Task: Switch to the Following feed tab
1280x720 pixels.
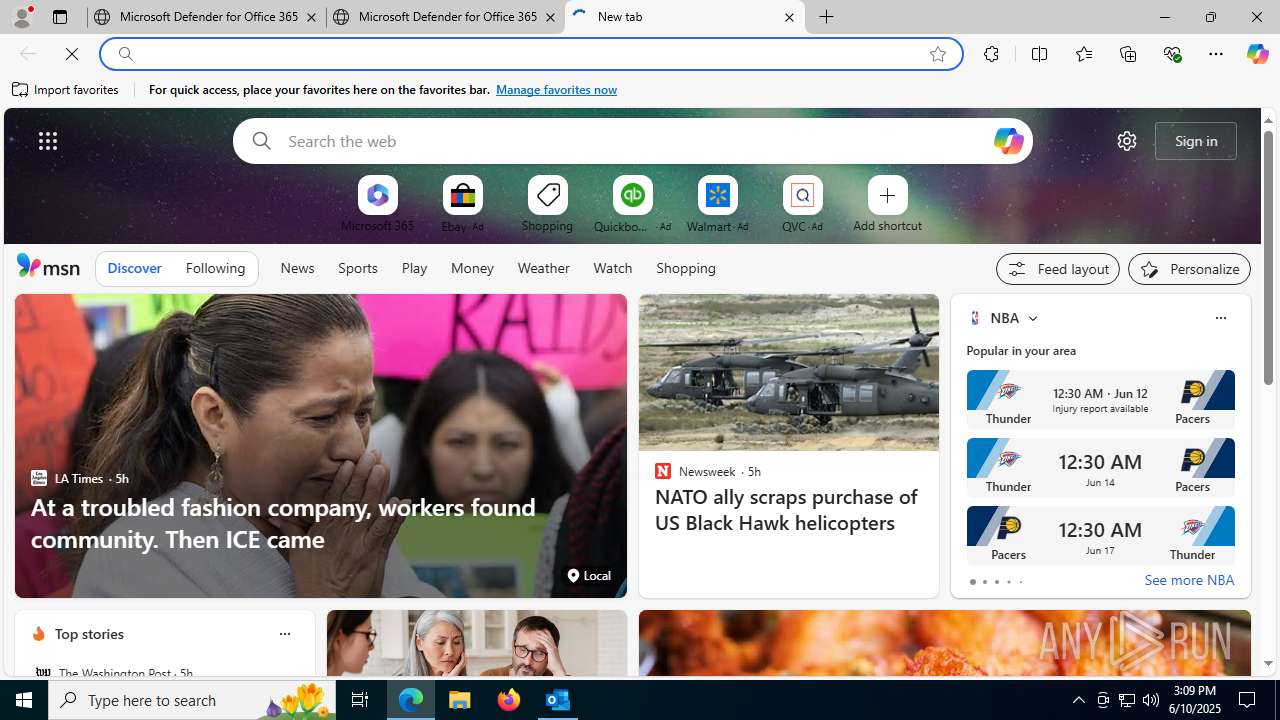Action: (215, 268)
